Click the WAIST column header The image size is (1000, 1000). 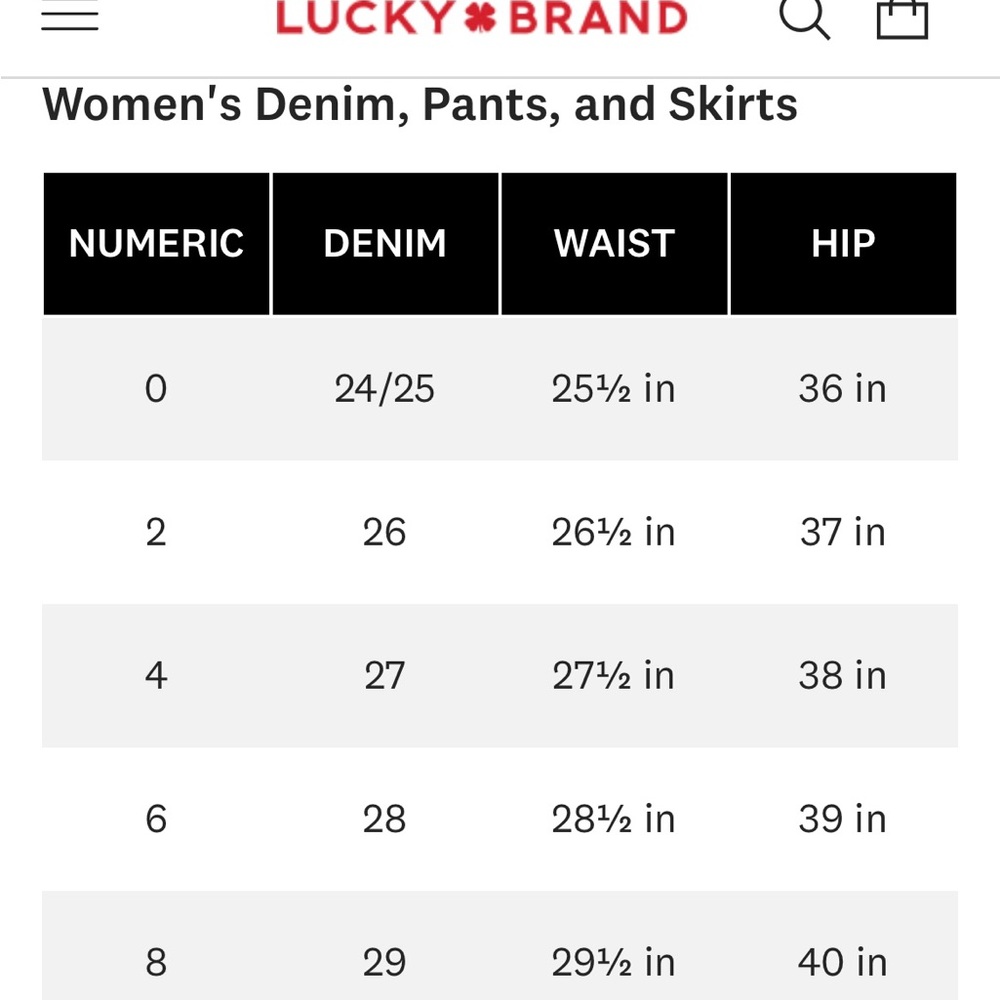point(614,244)
